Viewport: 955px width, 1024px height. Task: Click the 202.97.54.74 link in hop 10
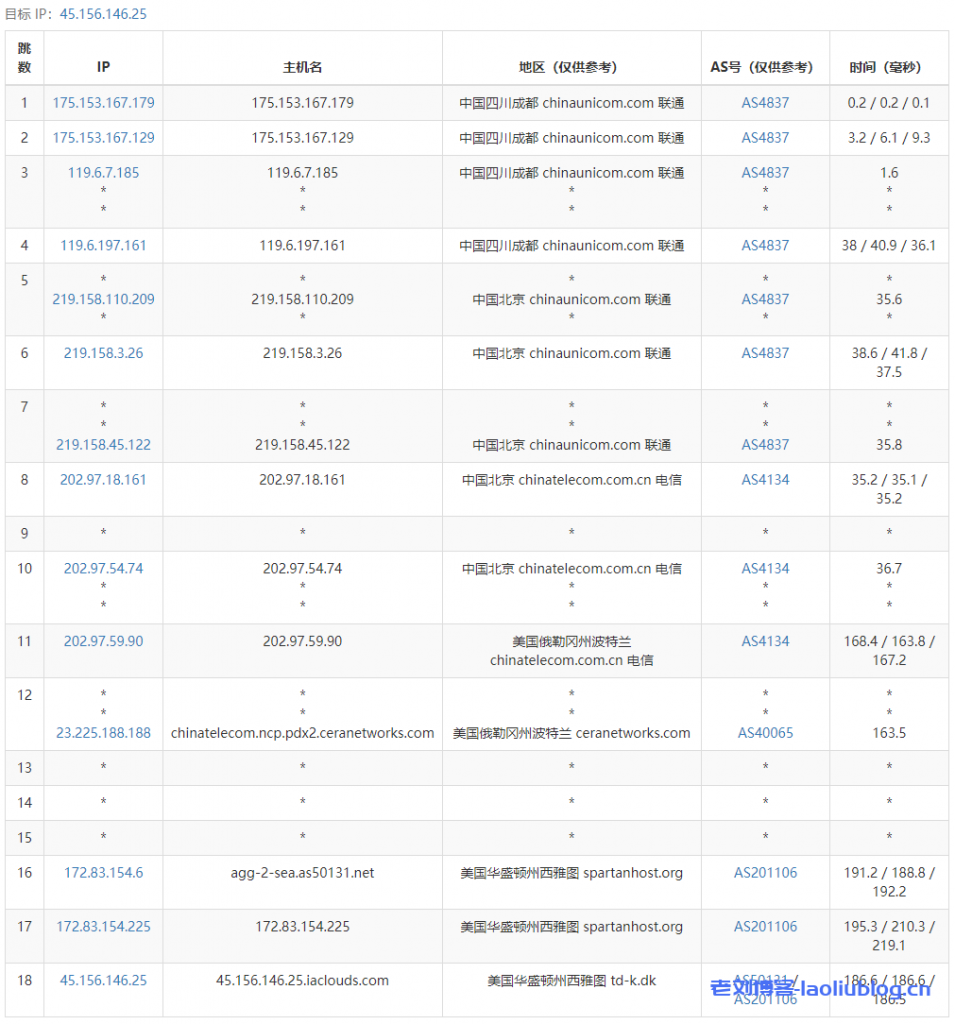click(103, 568)
